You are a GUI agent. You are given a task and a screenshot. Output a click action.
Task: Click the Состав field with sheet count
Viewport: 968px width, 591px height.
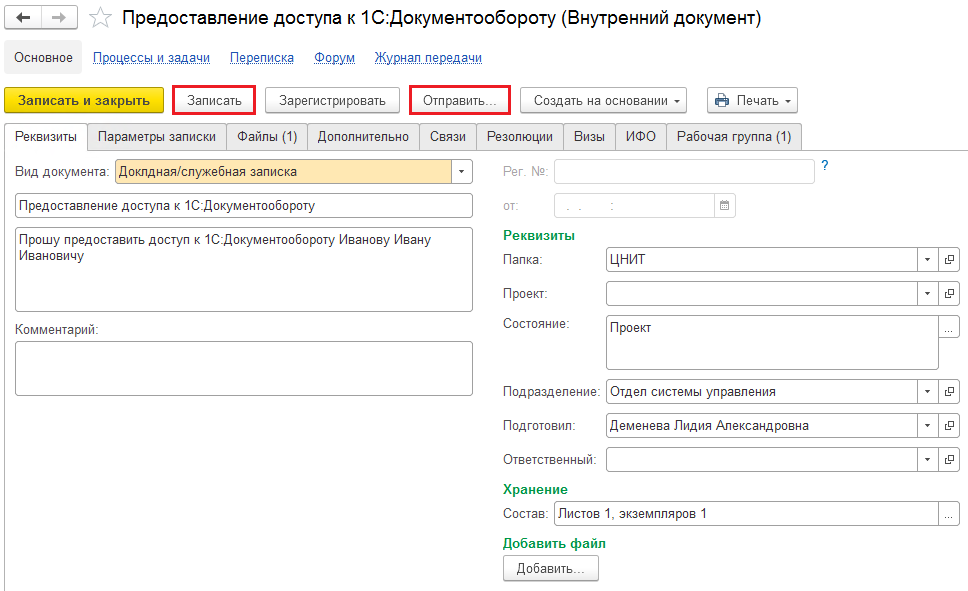tap(746, 514)
